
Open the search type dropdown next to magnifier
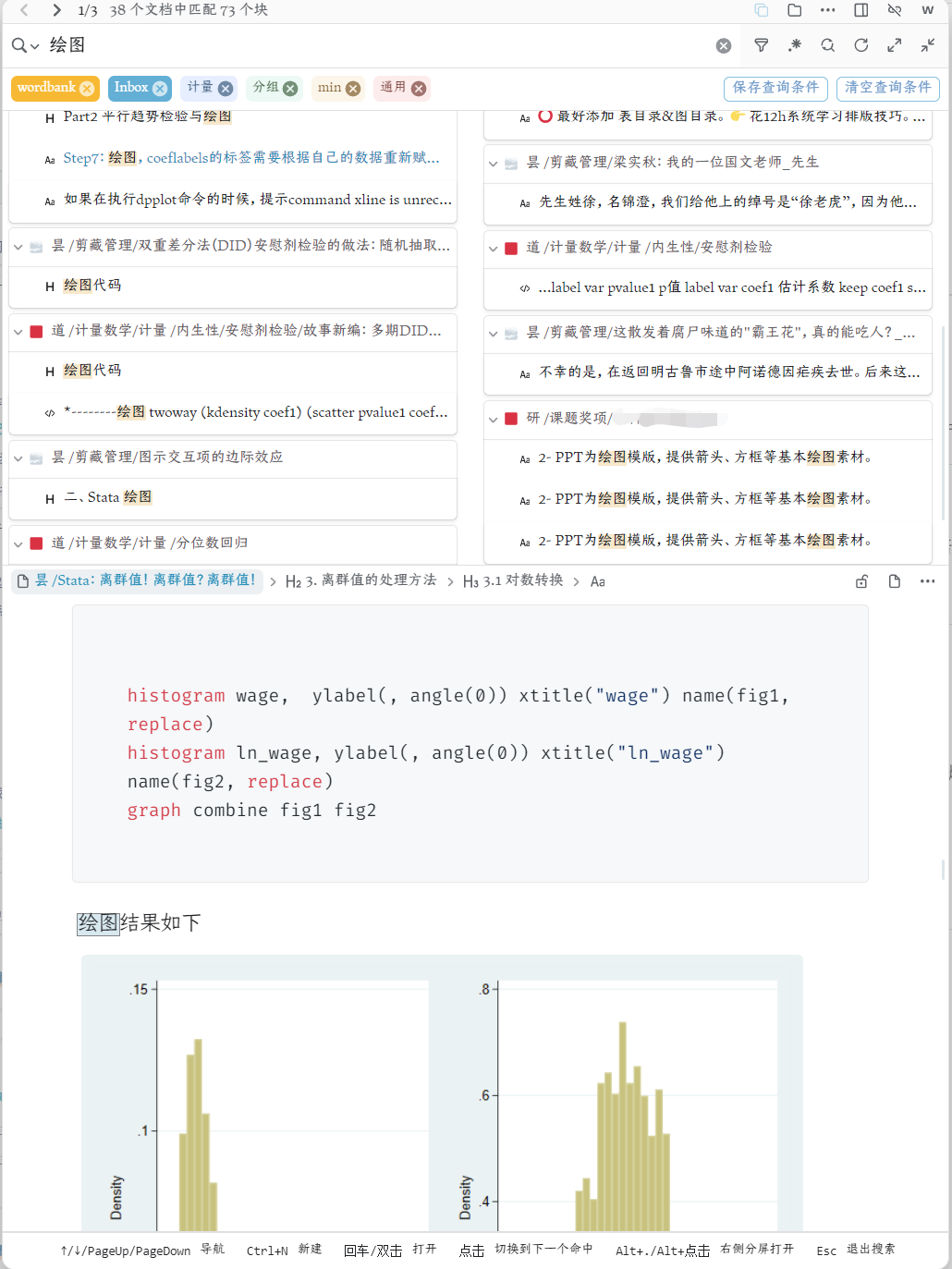click(x=26, y=45)
